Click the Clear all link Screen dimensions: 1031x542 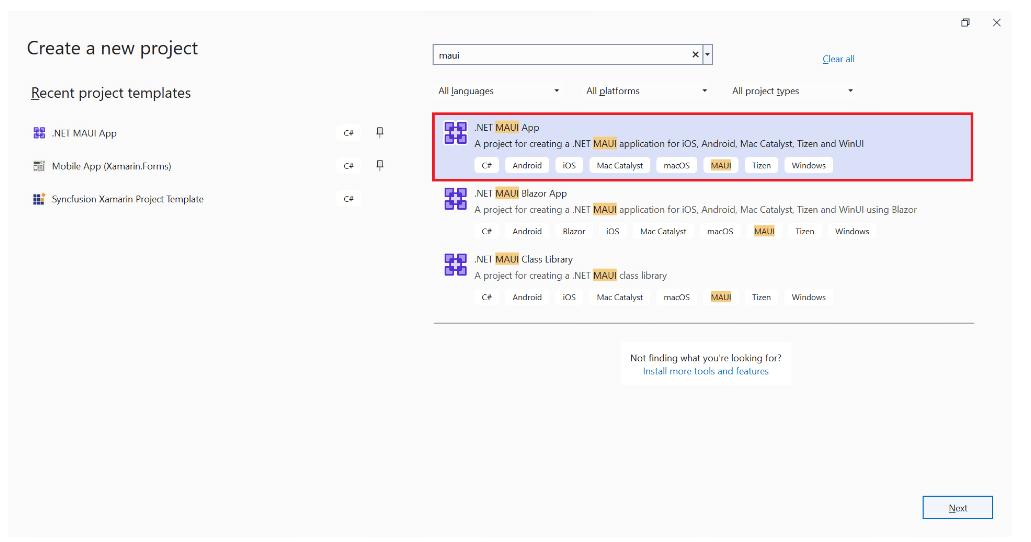click(838, 59)
